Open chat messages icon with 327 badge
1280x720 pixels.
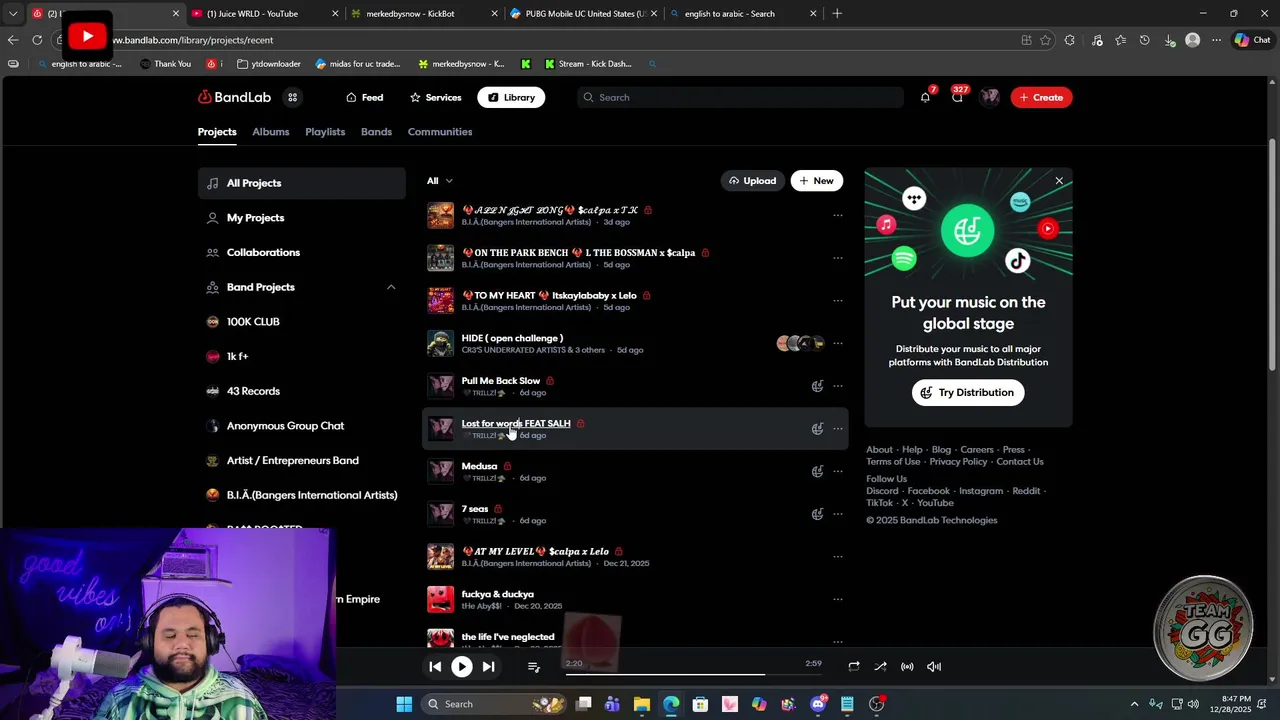point(957,97)
